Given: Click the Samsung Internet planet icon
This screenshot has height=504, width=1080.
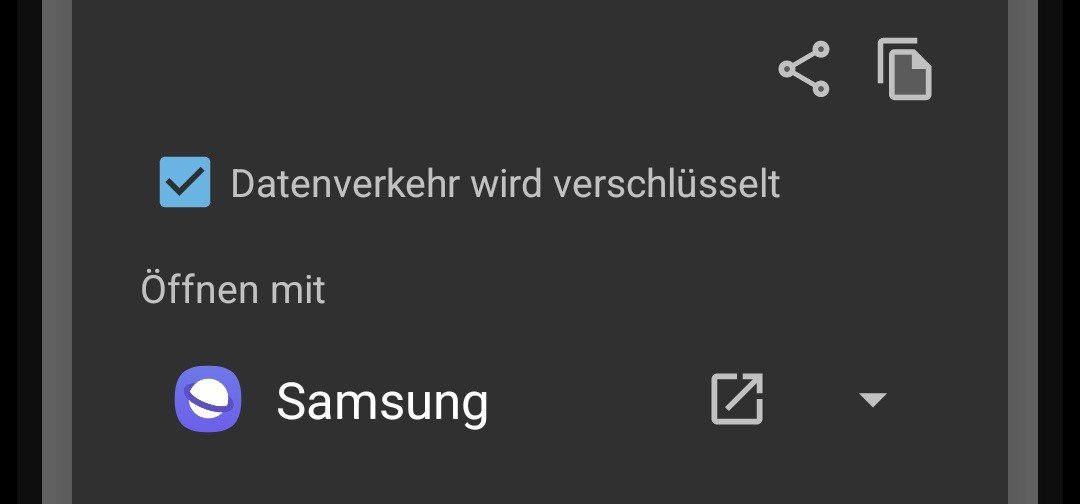Looking at the screenshot, I should [x=208, y=399].
